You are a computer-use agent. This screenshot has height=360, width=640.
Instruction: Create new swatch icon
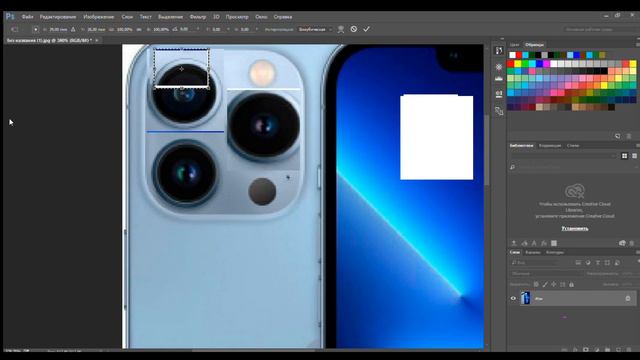click(x=618, y=136)
